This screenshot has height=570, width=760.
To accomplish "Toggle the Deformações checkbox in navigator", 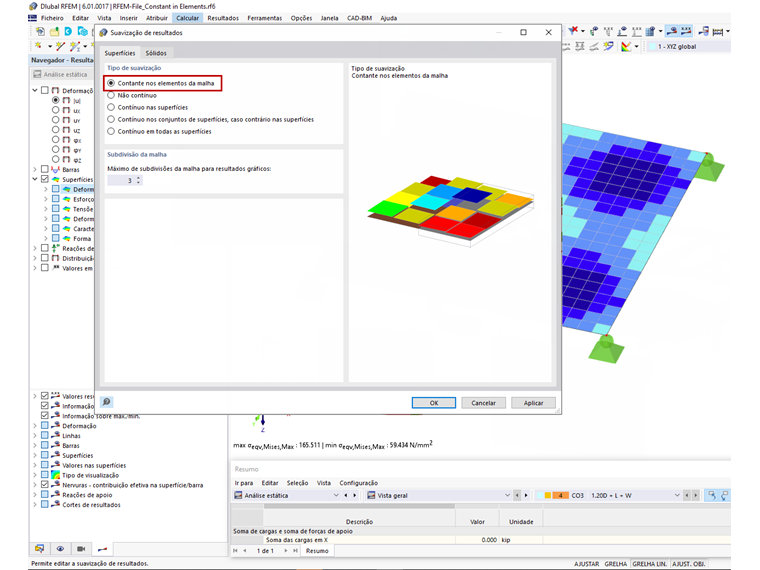I will [45, 90].
